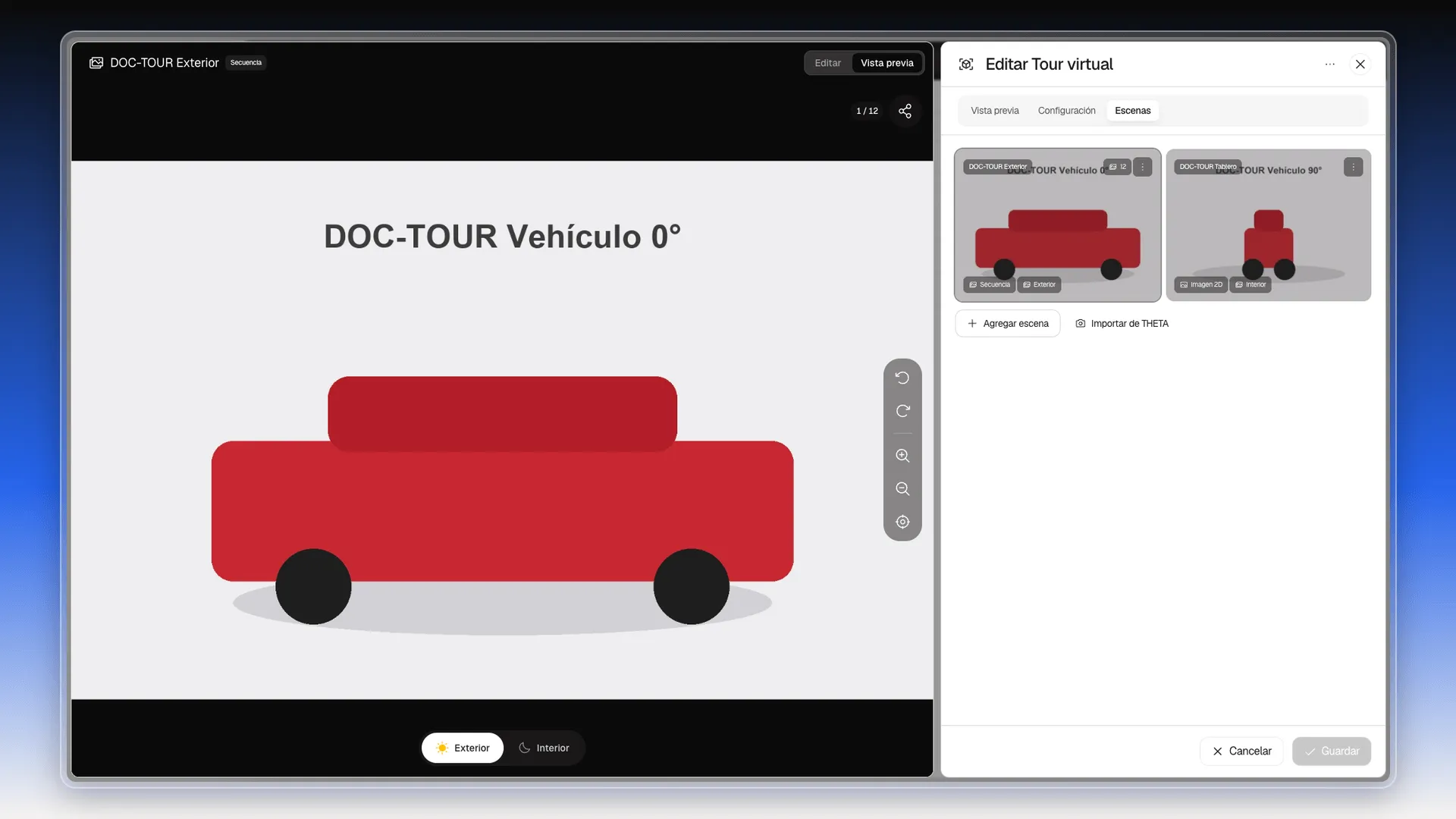Rotate the vehicle counterclockwise
Viewport: 1456px width, 819px height.
[x=902, y=378]
